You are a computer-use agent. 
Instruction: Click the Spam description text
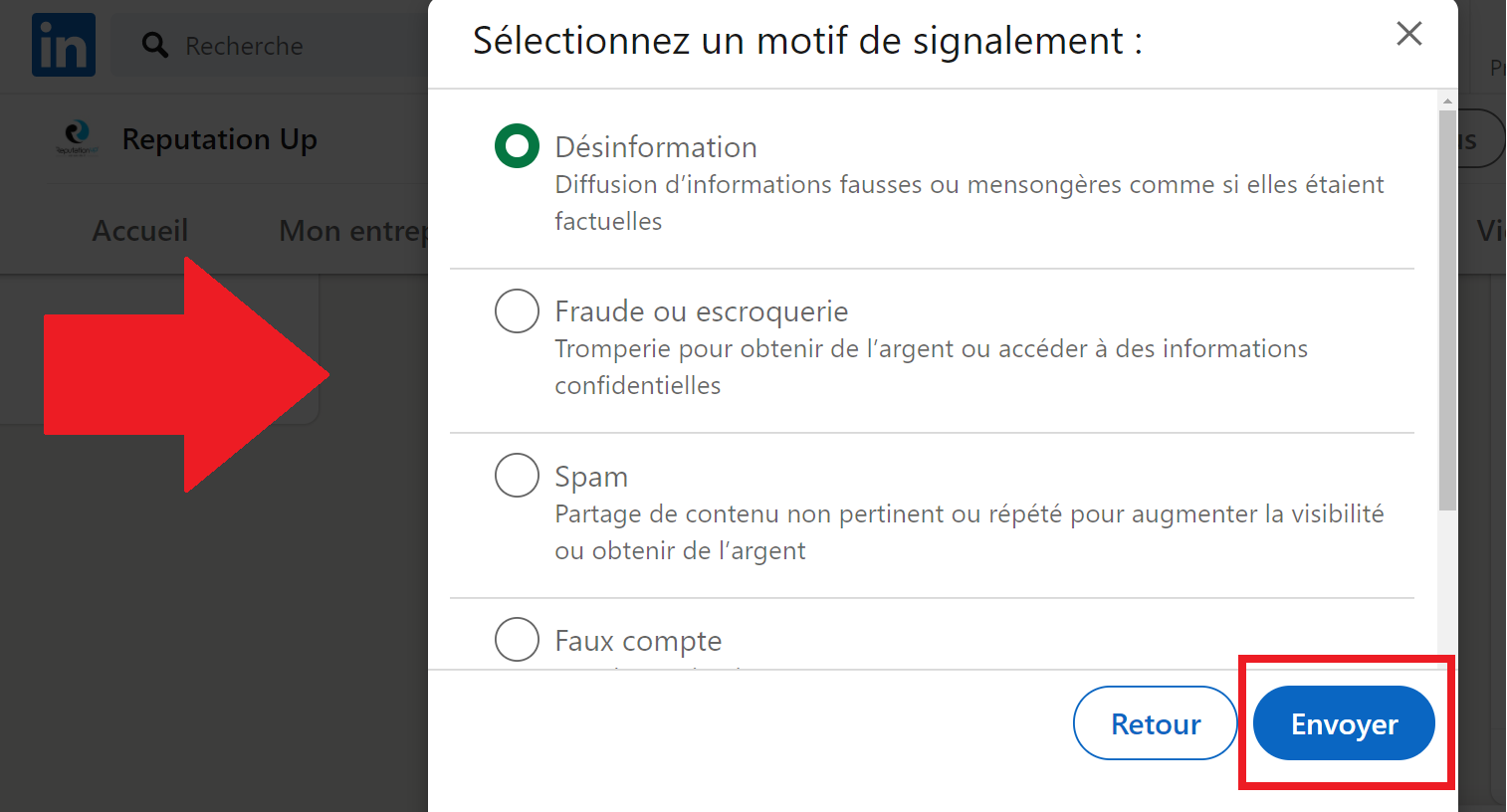tap(969, 532)
